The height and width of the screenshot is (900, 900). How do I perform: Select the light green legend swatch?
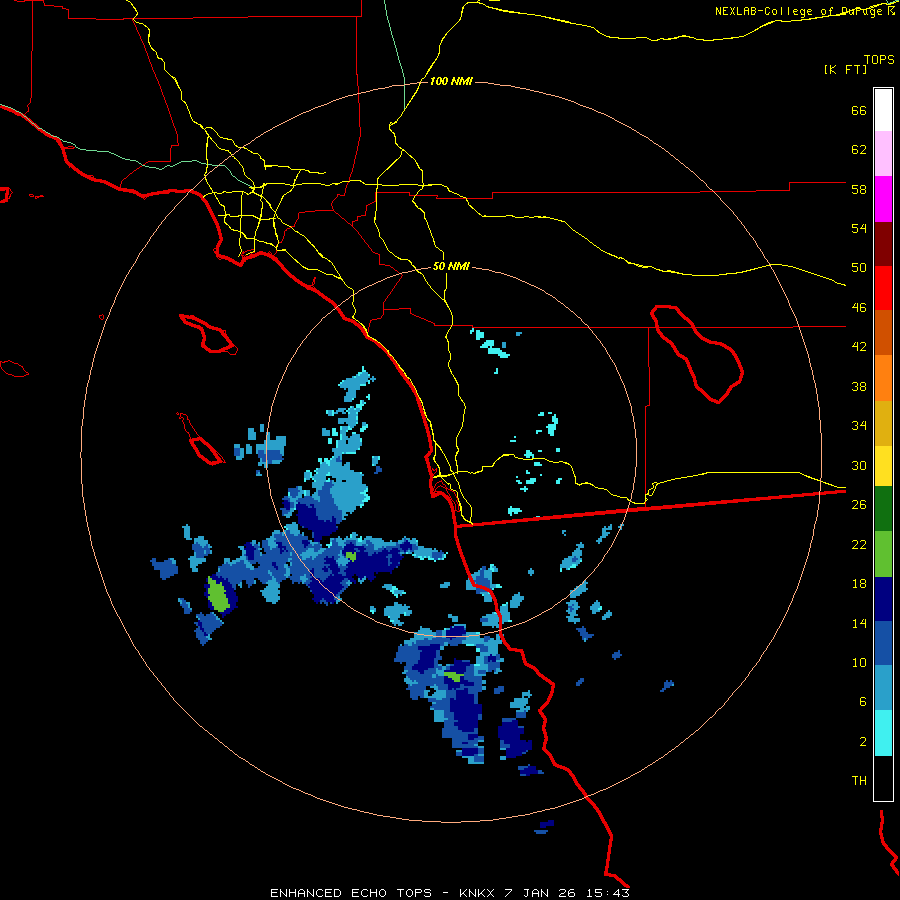tap(883, 554)
